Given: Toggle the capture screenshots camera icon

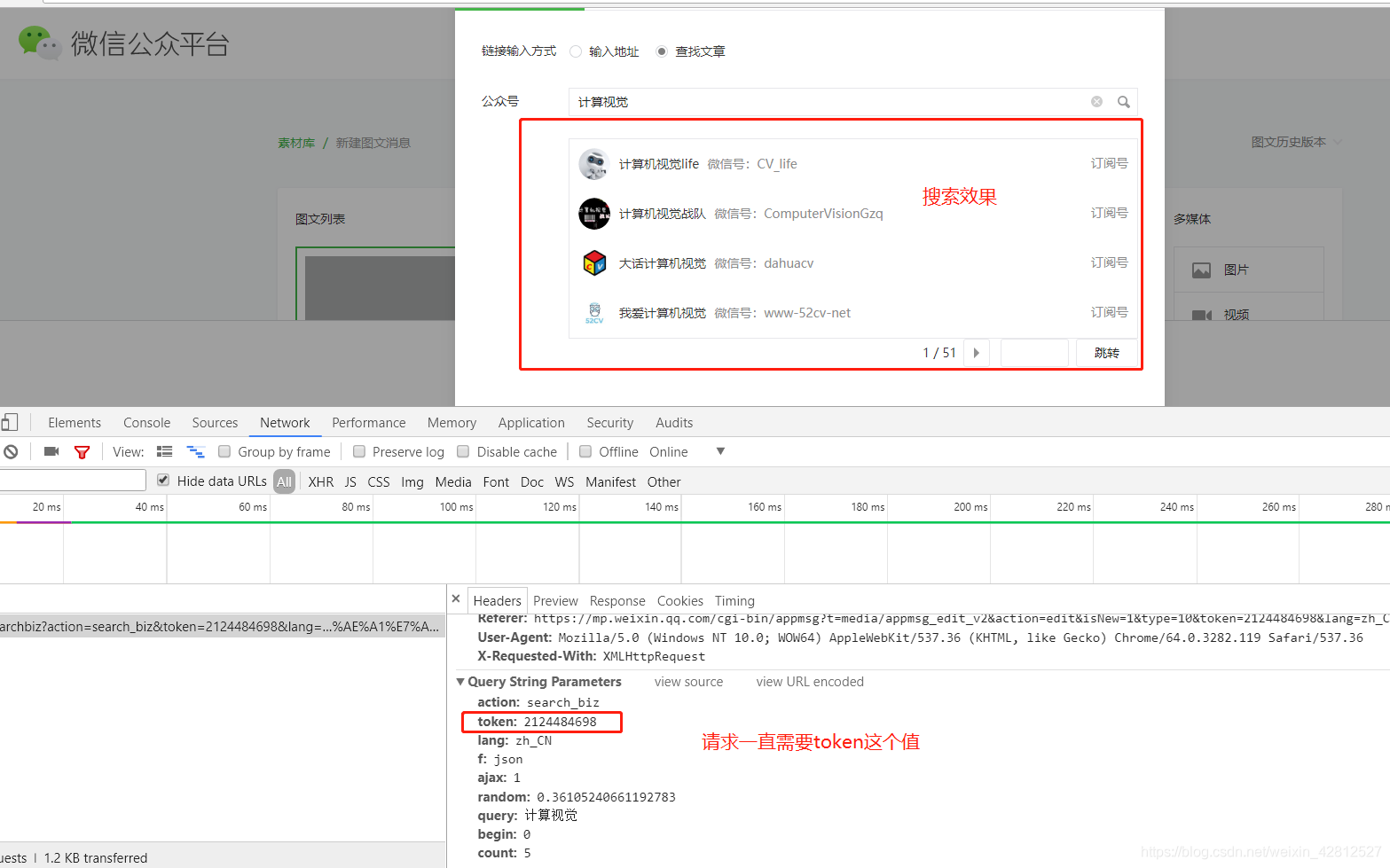Looking at the screenshot, I should pyautogui.click(x=51, y=452).
